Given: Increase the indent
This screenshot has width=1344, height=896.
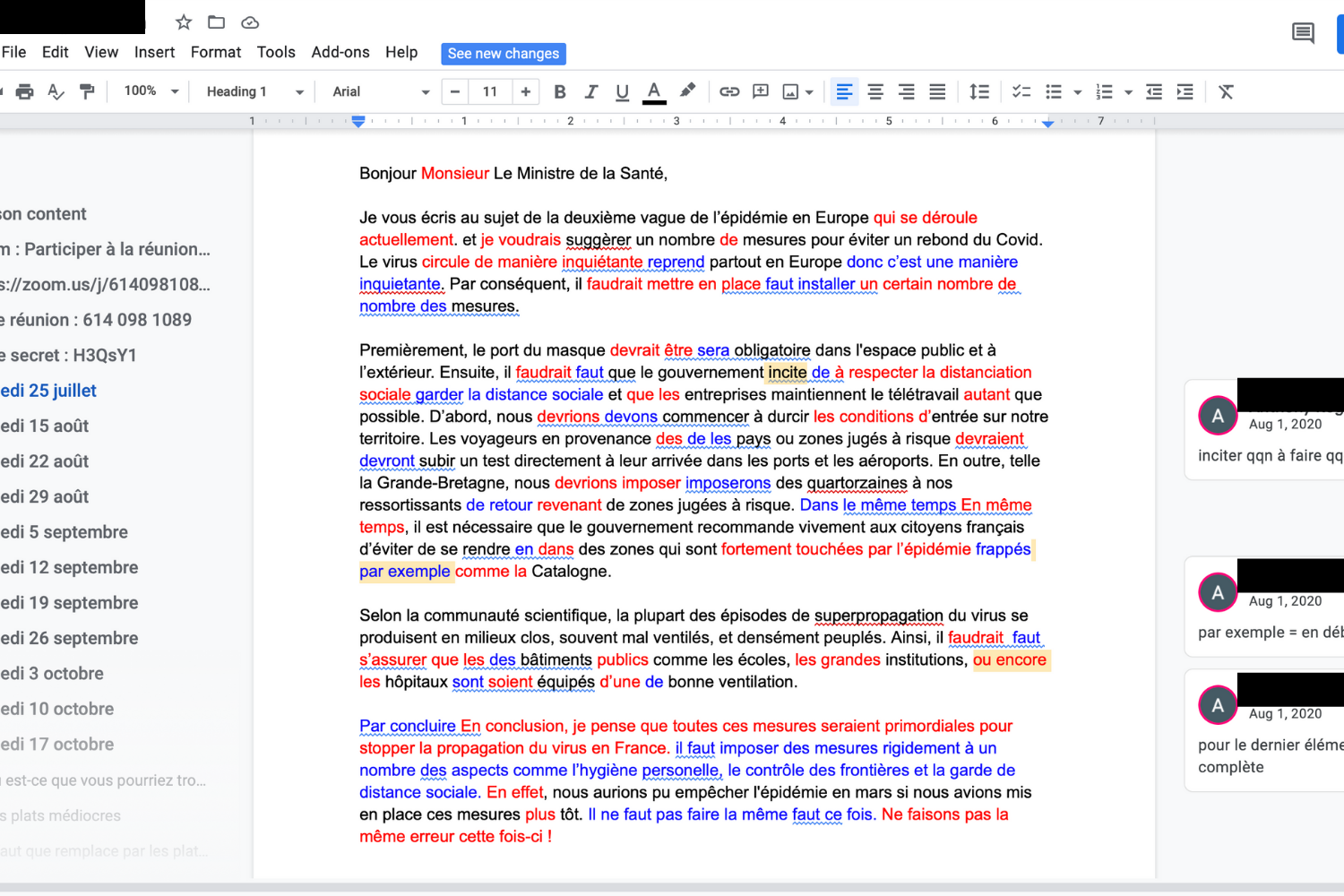Looking at the screenshot, I should 1185,91.
